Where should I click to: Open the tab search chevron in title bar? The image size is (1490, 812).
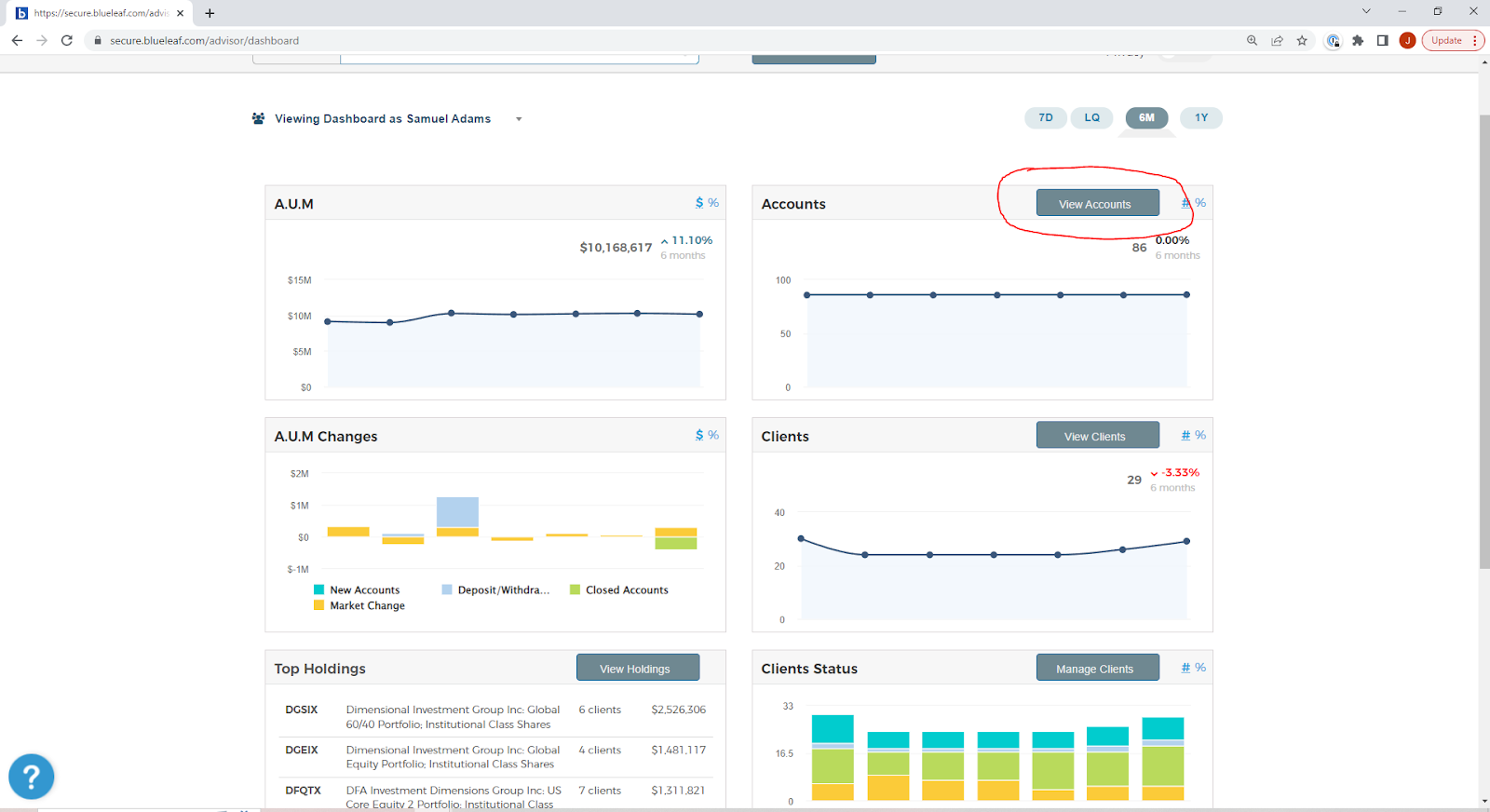[x=1366, y=12]
